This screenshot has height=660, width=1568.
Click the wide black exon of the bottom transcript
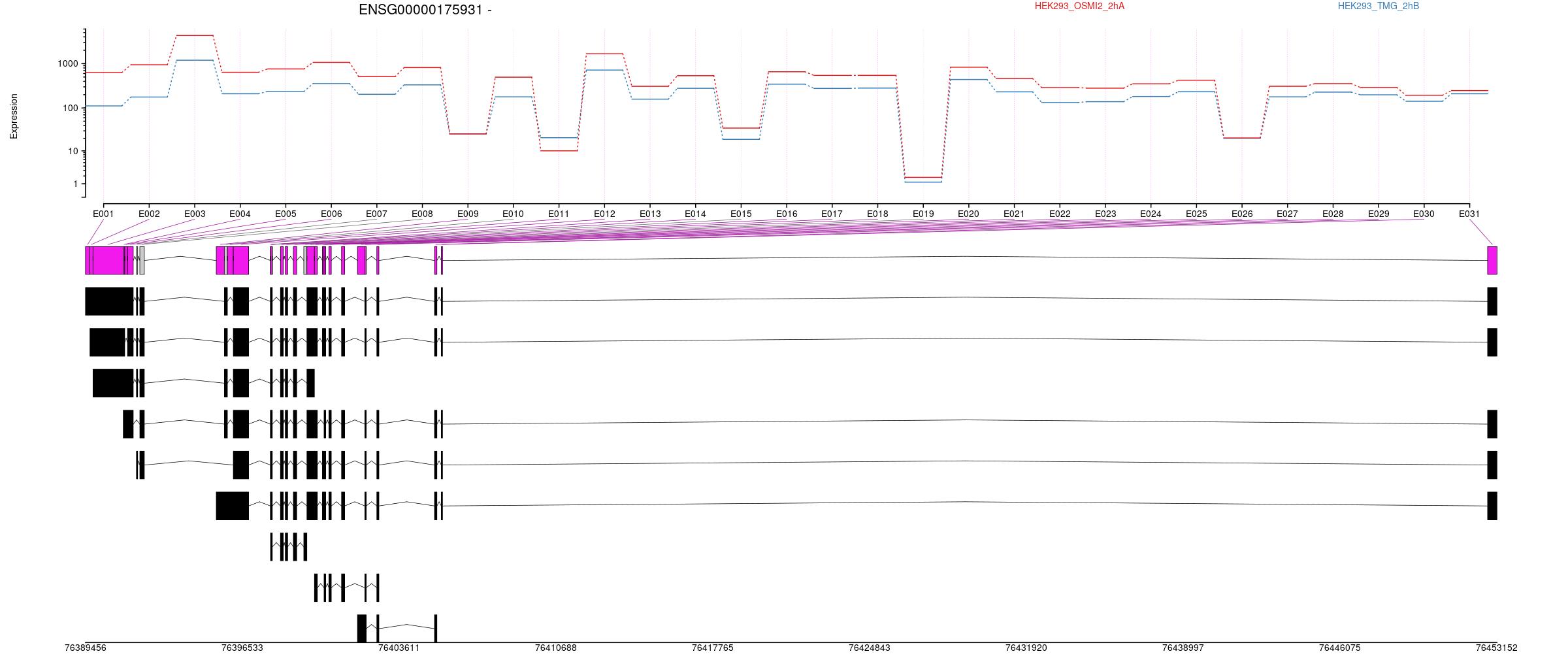(x=362, y=629)
